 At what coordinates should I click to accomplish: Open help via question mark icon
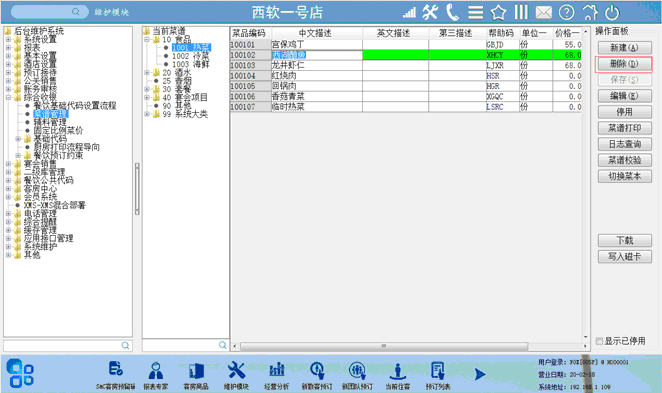tap(567, 13)
